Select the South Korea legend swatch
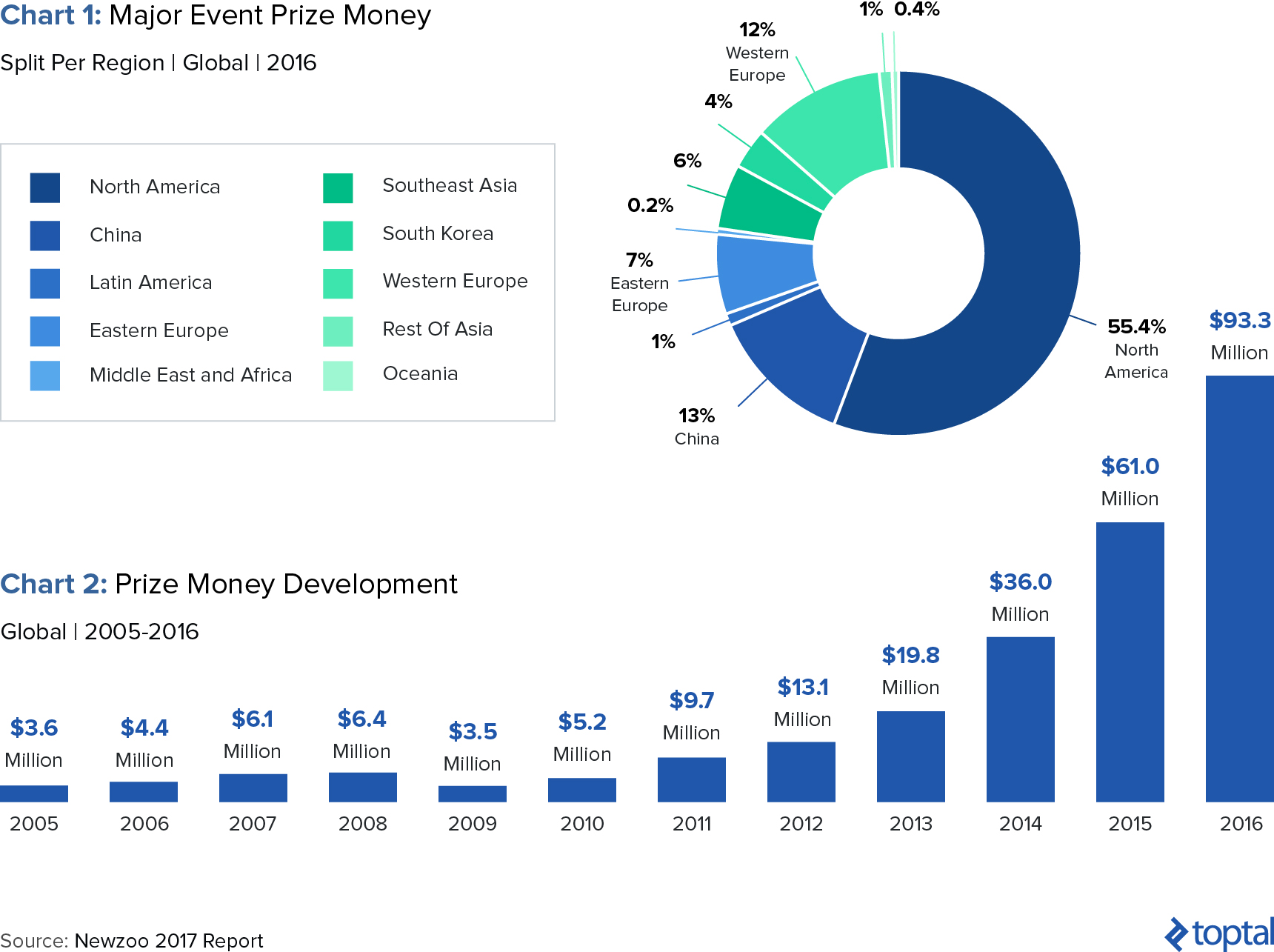Screen dimensions: 1274x952 point(338,236)
